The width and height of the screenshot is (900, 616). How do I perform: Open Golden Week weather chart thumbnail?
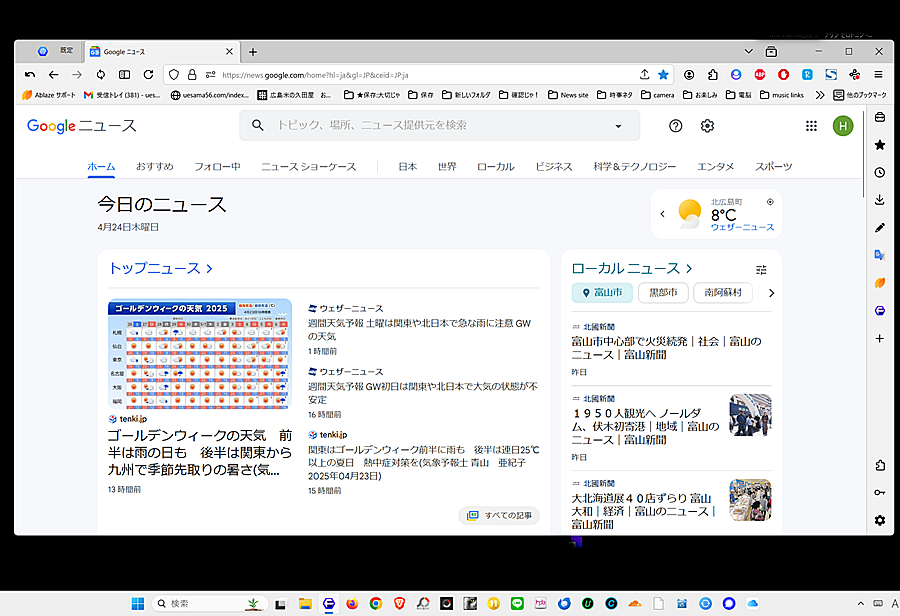[x=200, y=354]
